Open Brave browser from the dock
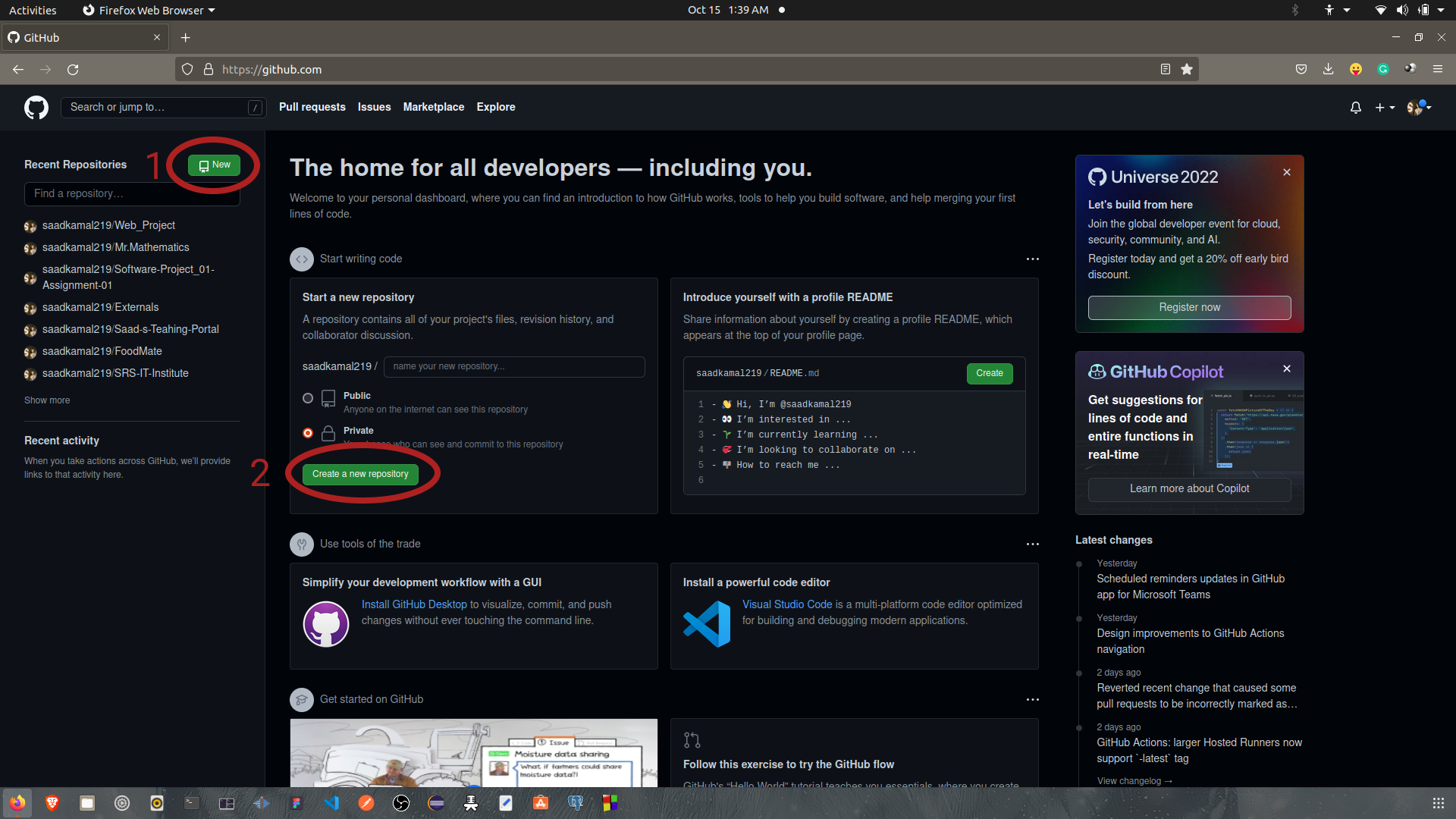Image resolution: width=1456 pixels, height=819 pixels. click(x=52, y=803)
